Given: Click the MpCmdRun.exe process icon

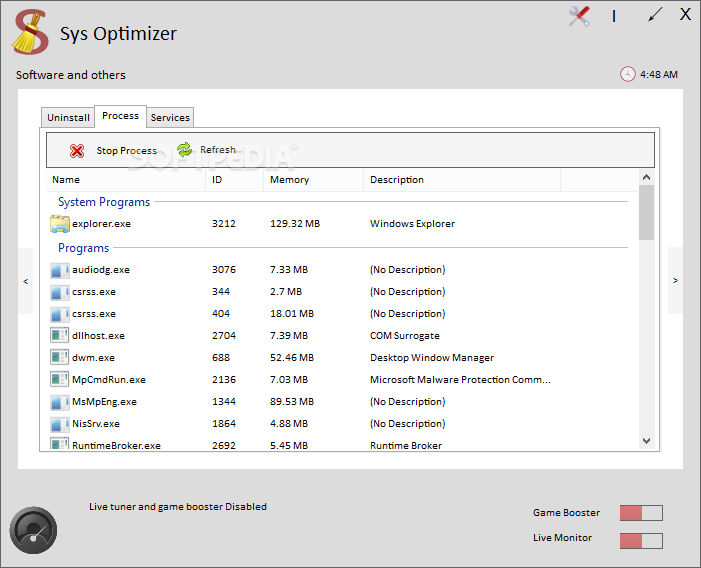Looking at the screenshot, I should [59, 379].
